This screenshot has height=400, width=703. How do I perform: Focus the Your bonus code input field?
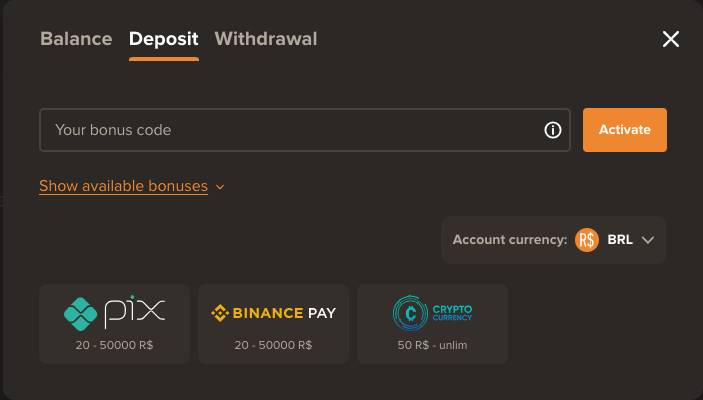coord(290,130)
